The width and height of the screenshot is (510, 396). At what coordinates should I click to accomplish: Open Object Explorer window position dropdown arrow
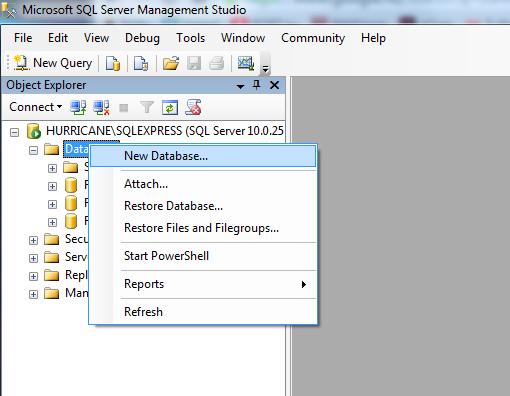pyautogui.click(x=240, y=86)
